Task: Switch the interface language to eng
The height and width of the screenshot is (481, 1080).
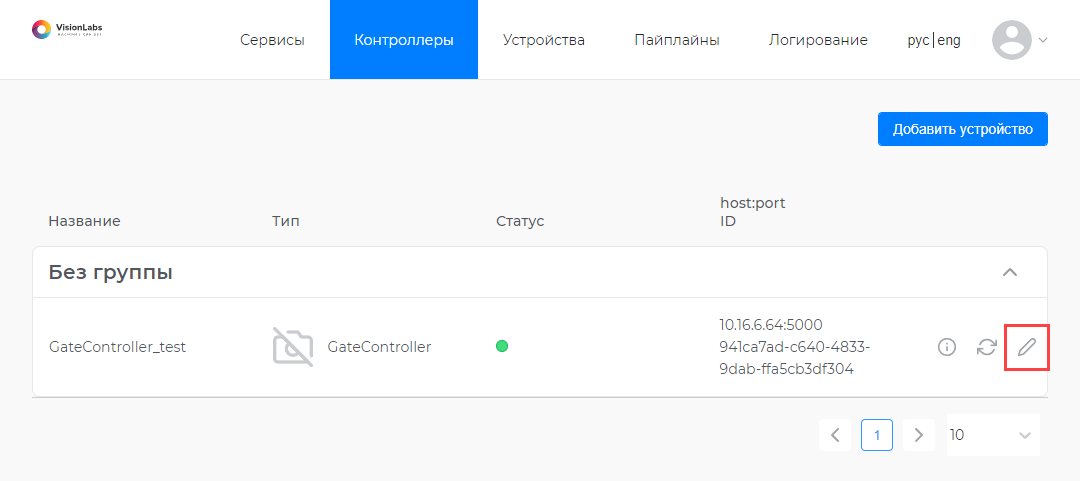Action: click(x=949, y=41)
